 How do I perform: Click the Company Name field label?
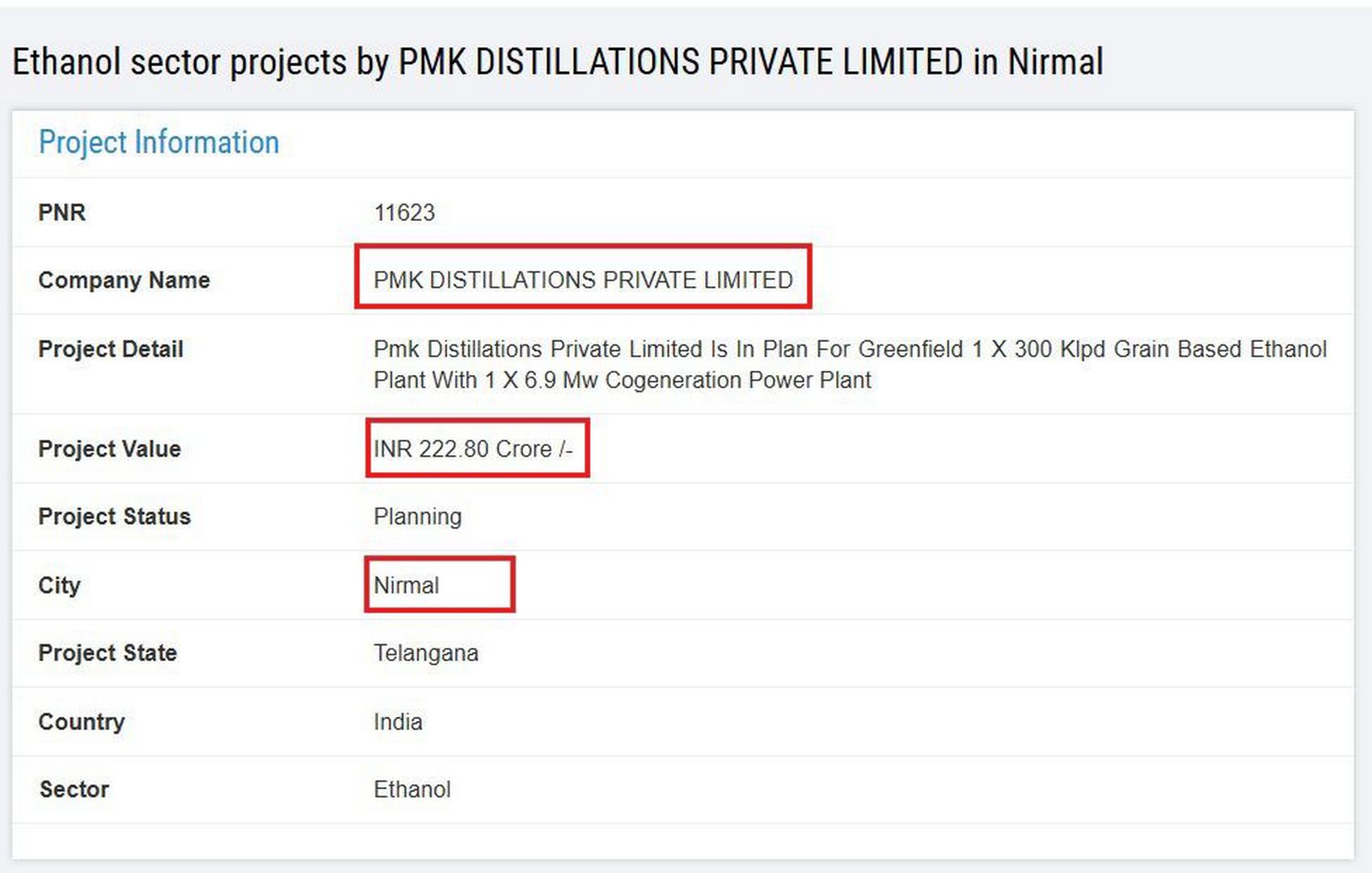[x=124, y=280]
